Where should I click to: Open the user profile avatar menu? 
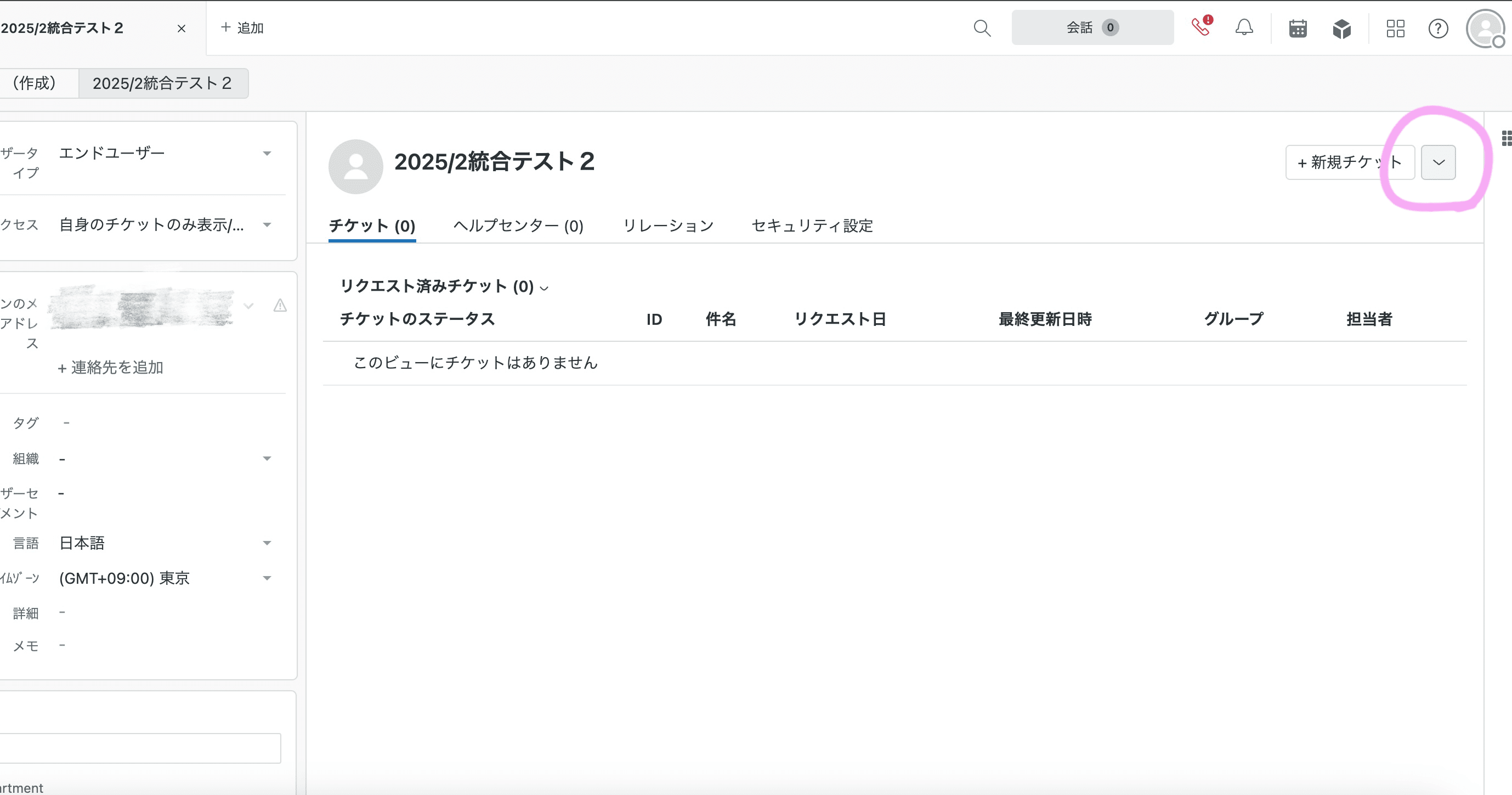[1485, 28]
